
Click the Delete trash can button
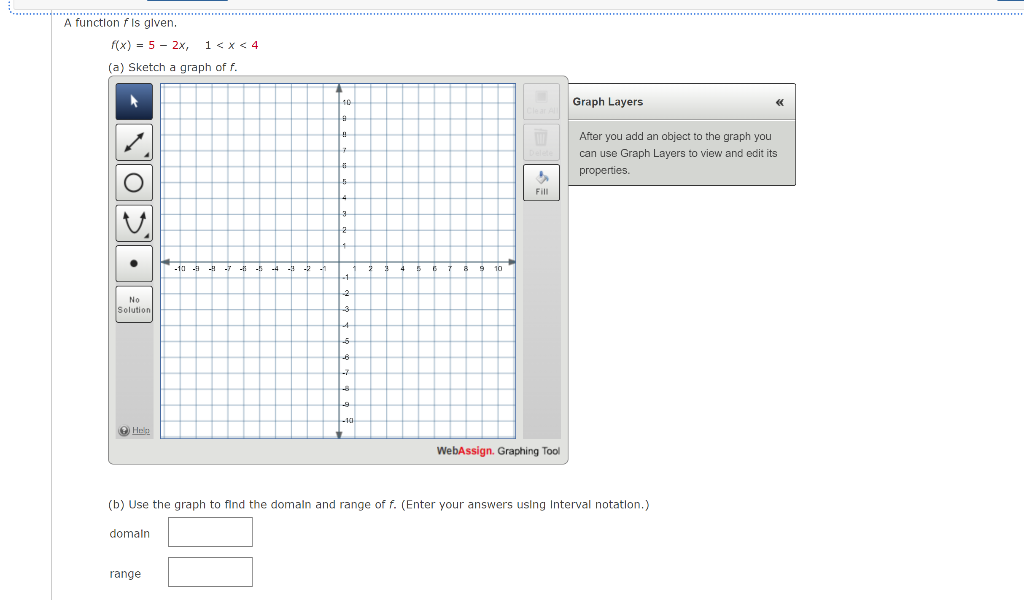pyautogui.click(x=541, y=142)
